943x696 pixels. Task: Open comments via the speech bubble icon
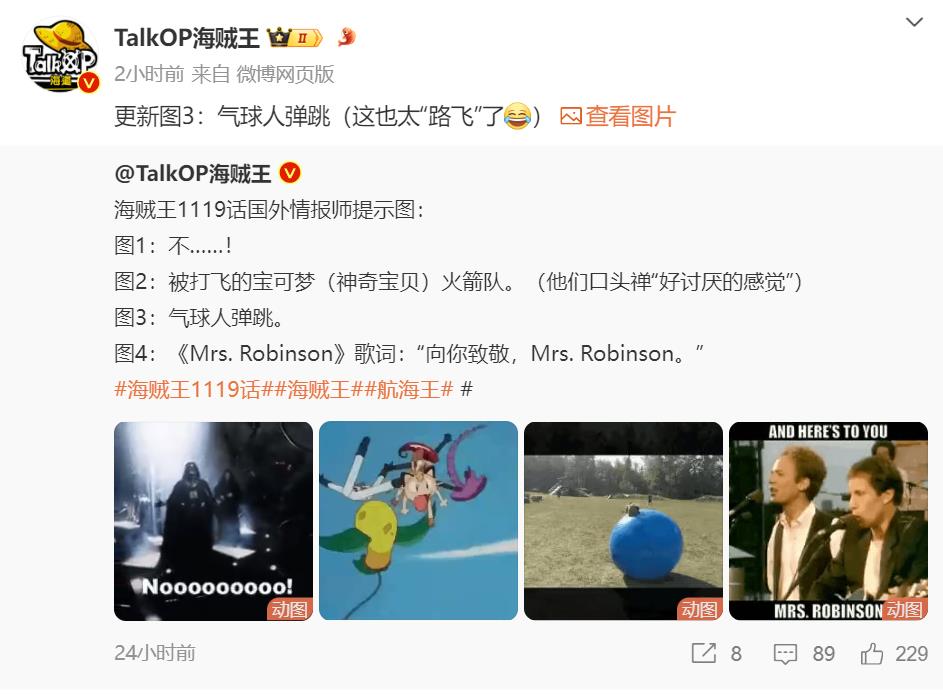[x=785, y=654]
